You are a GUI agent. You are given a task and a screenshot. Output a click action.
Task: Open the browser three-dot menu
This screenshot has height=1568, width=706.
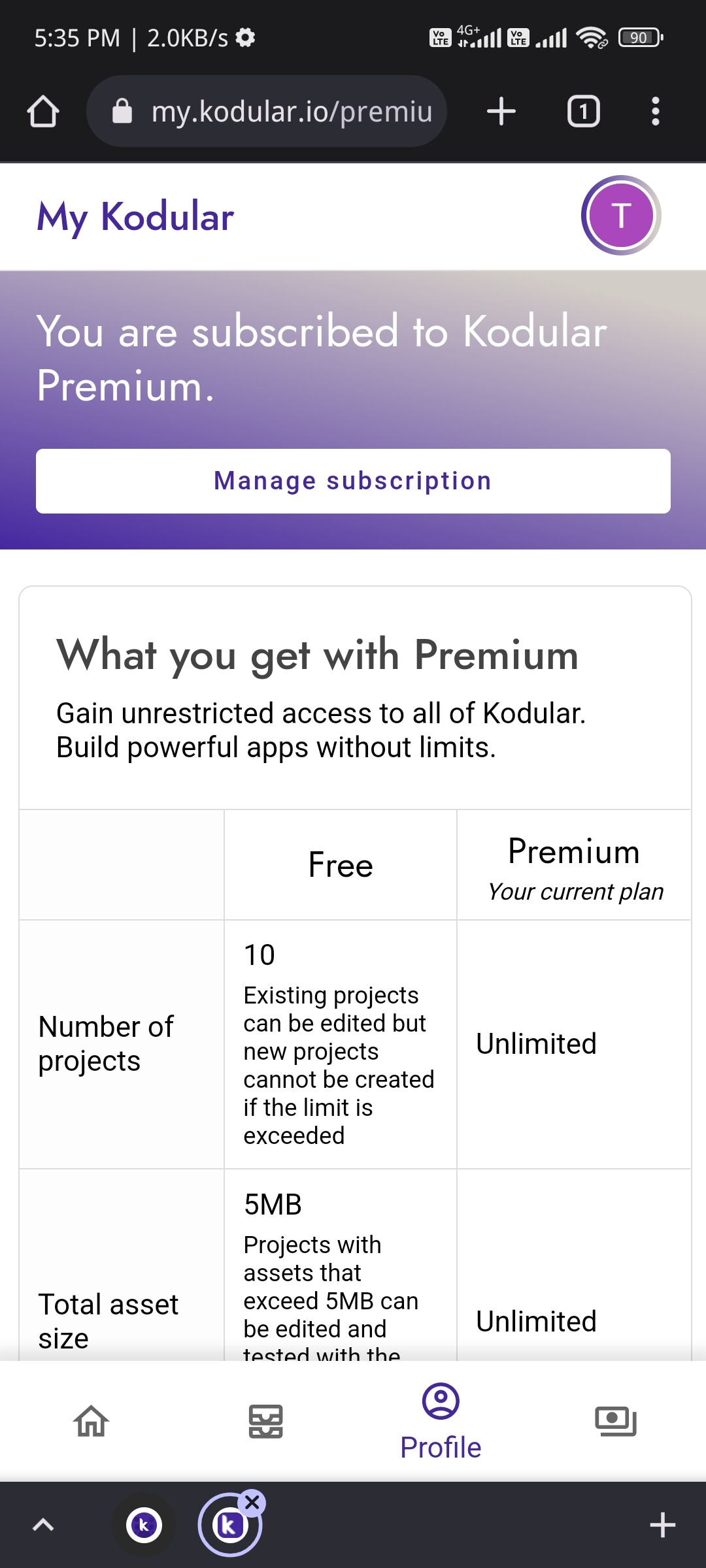(x=655, y=111)
